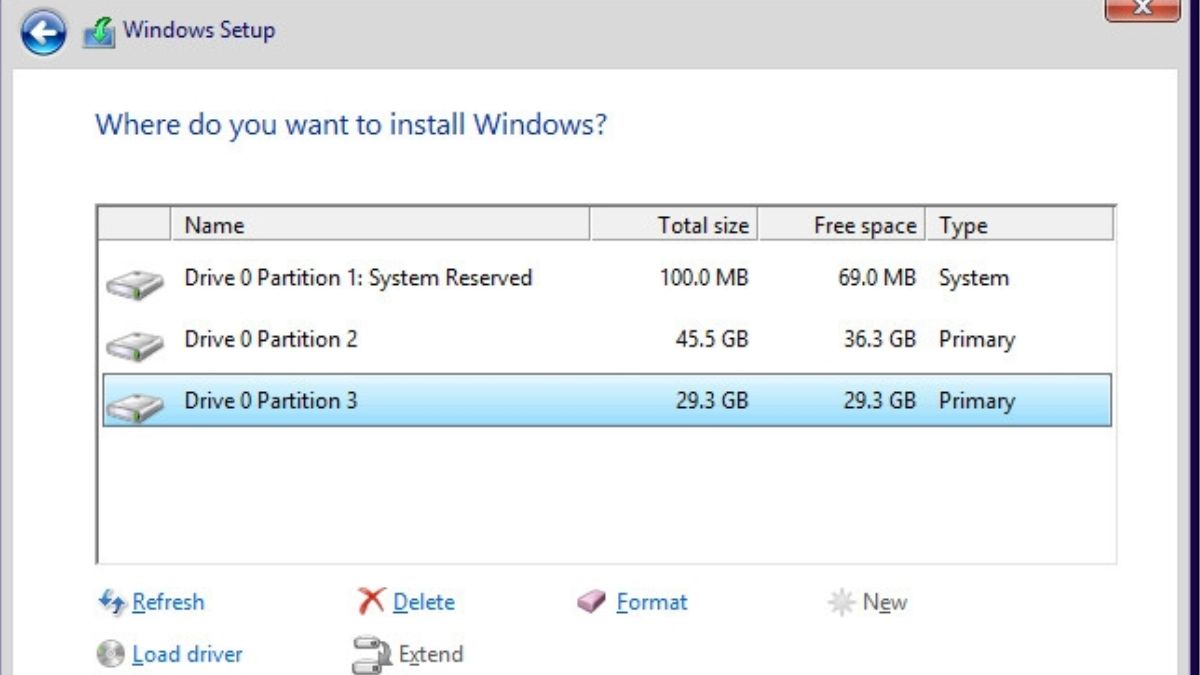
Task: Sort by the Free space column header
Action: (x=841, y=225)
